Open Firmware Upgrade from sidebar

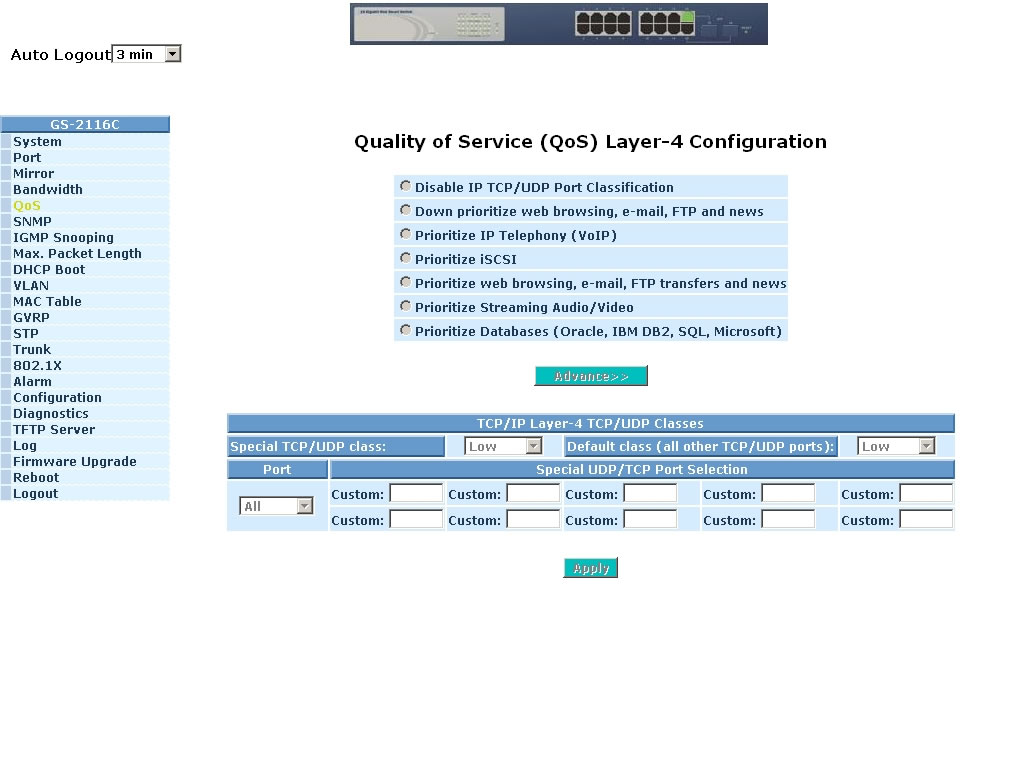[x=74, y=462]
